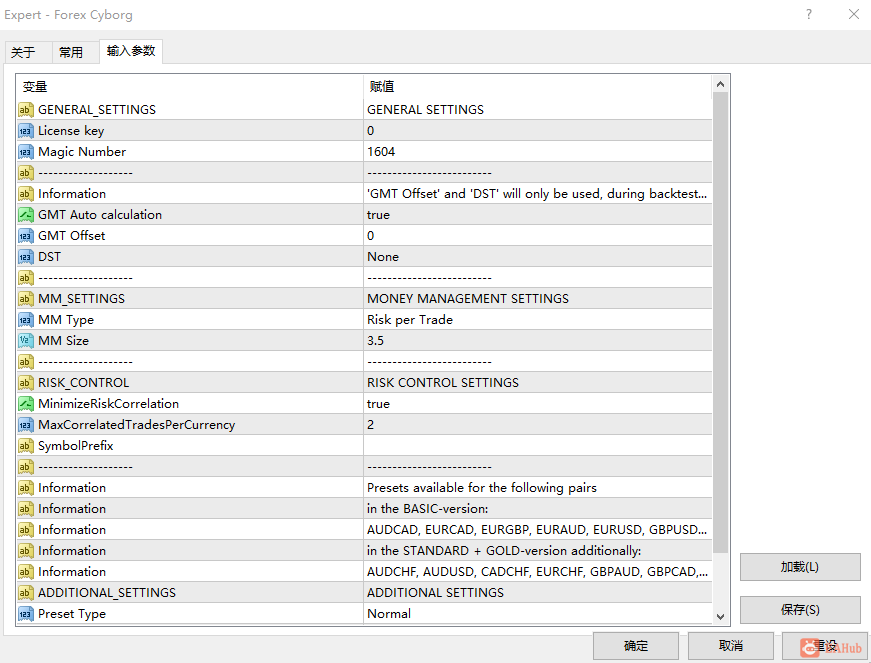Click the icon of the 'Presets available' Information row

(x=26, y=488)
